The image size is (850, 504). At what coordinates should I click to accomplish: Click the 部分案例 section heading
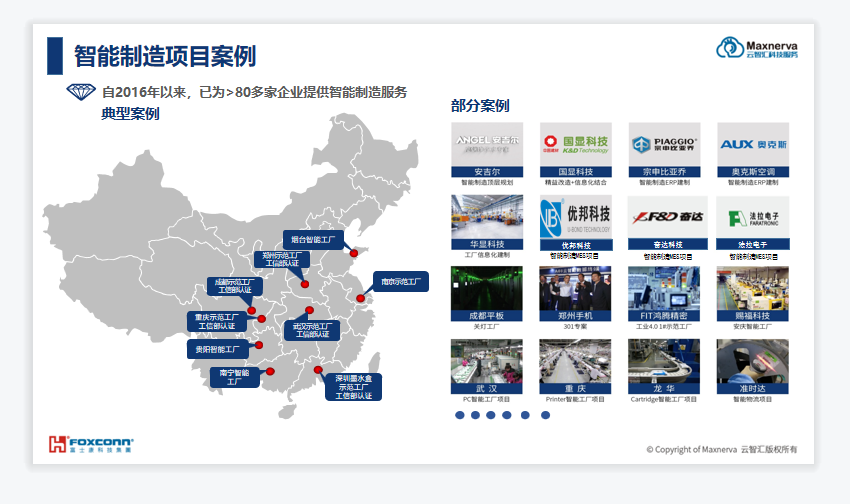(x=480, y=106)
